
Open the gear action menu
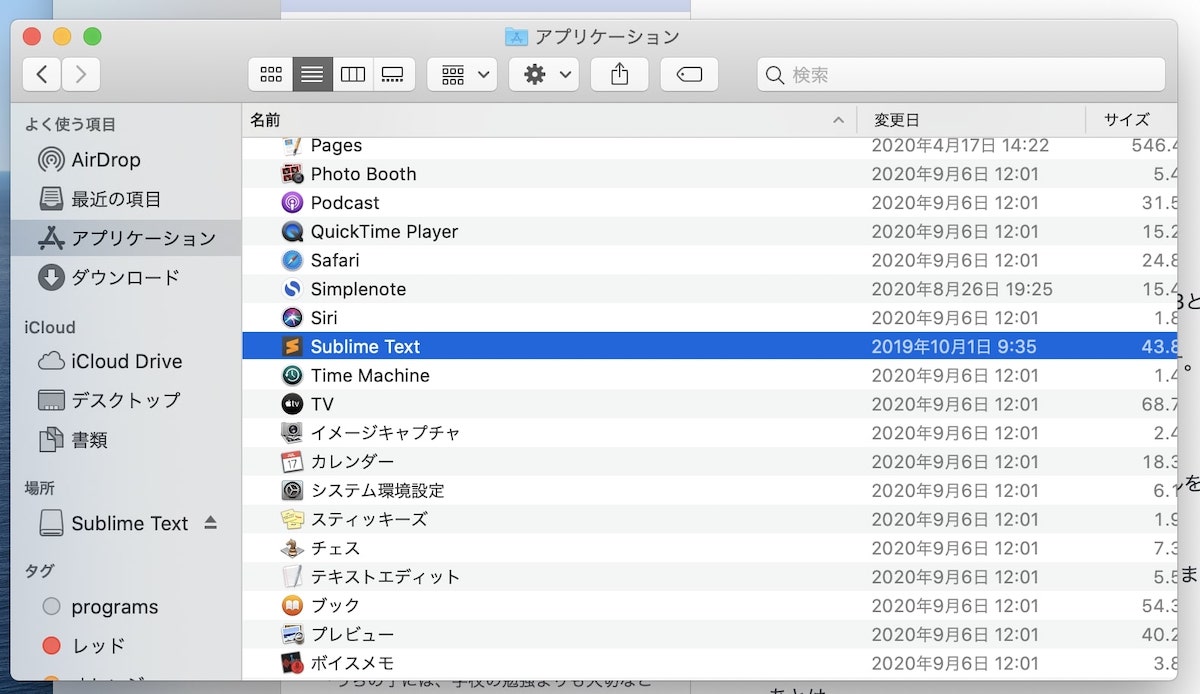coord(544,74)
